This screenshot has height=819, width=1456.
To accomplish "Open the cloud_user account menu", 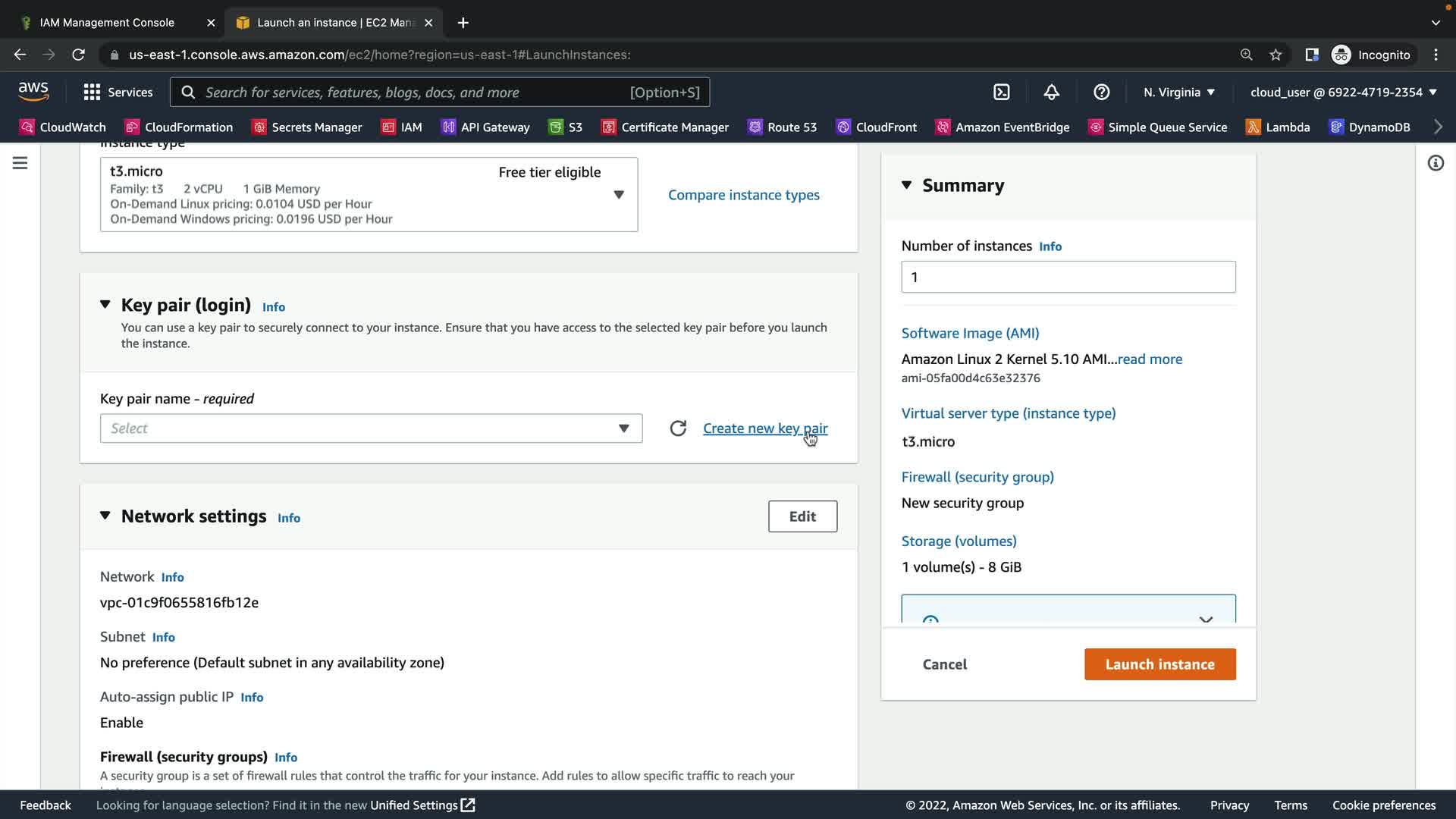I will 1343,92.
